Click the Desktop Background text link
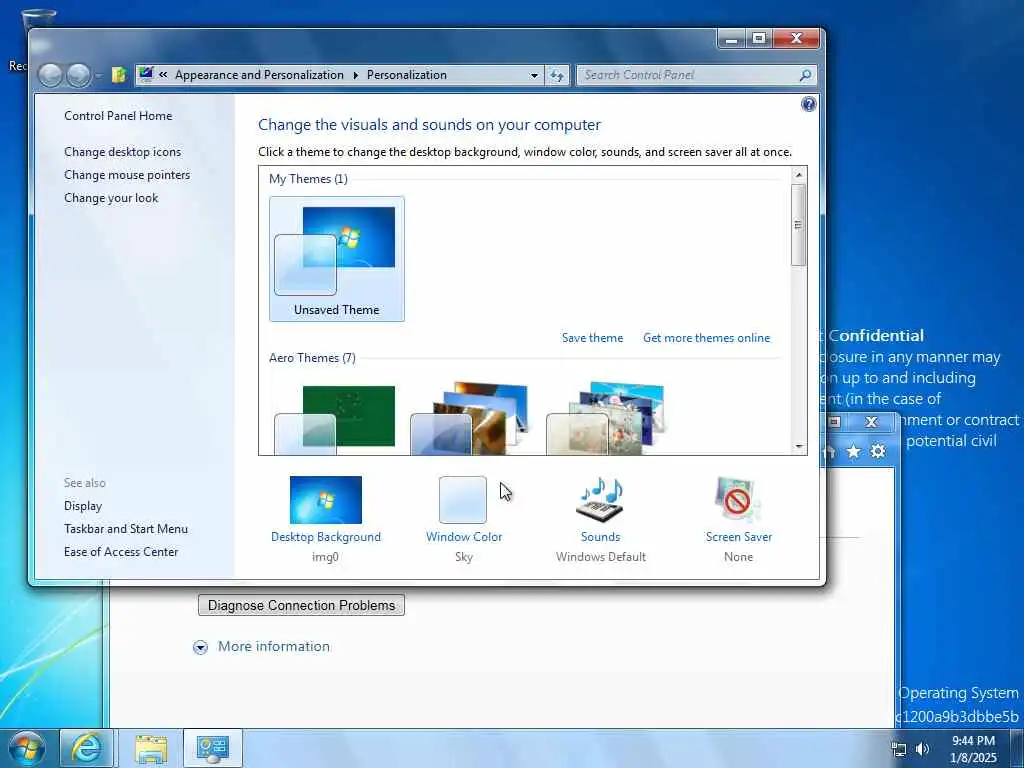 [x=325, y=537]
